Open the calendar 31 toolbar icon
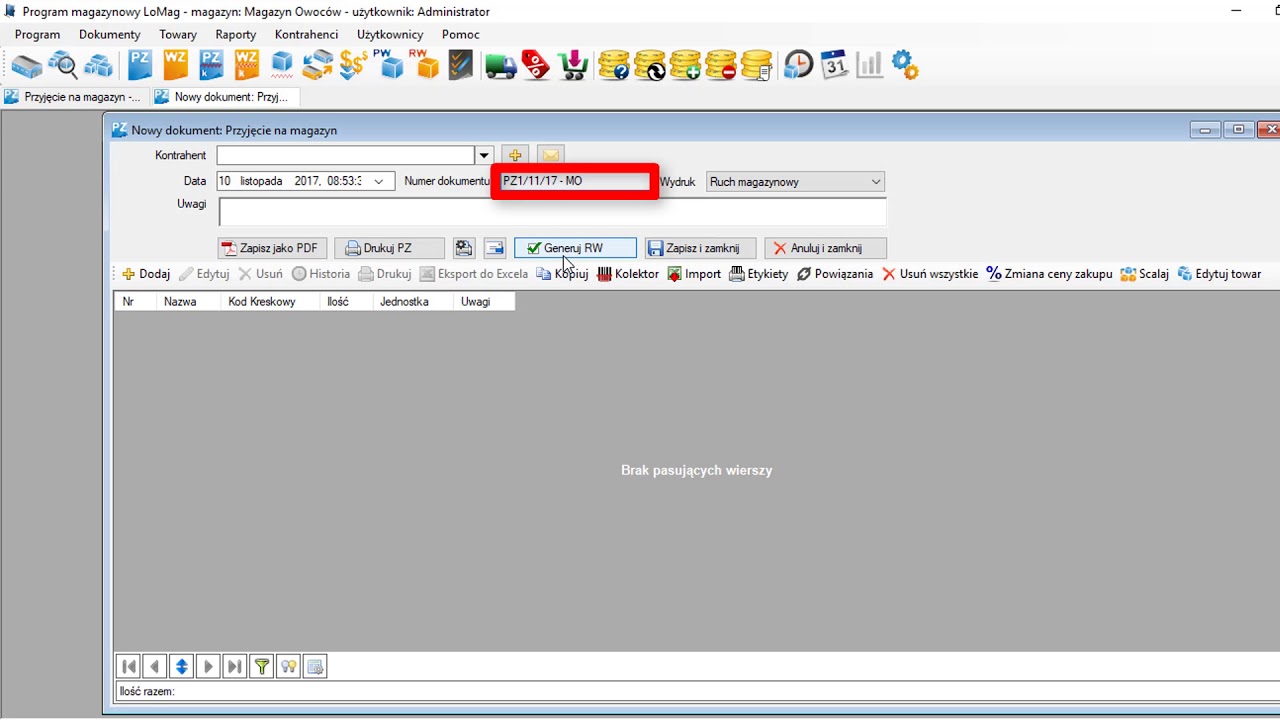Image resolution: width=1280 pixels, height=720 pixels. point(834,66)
